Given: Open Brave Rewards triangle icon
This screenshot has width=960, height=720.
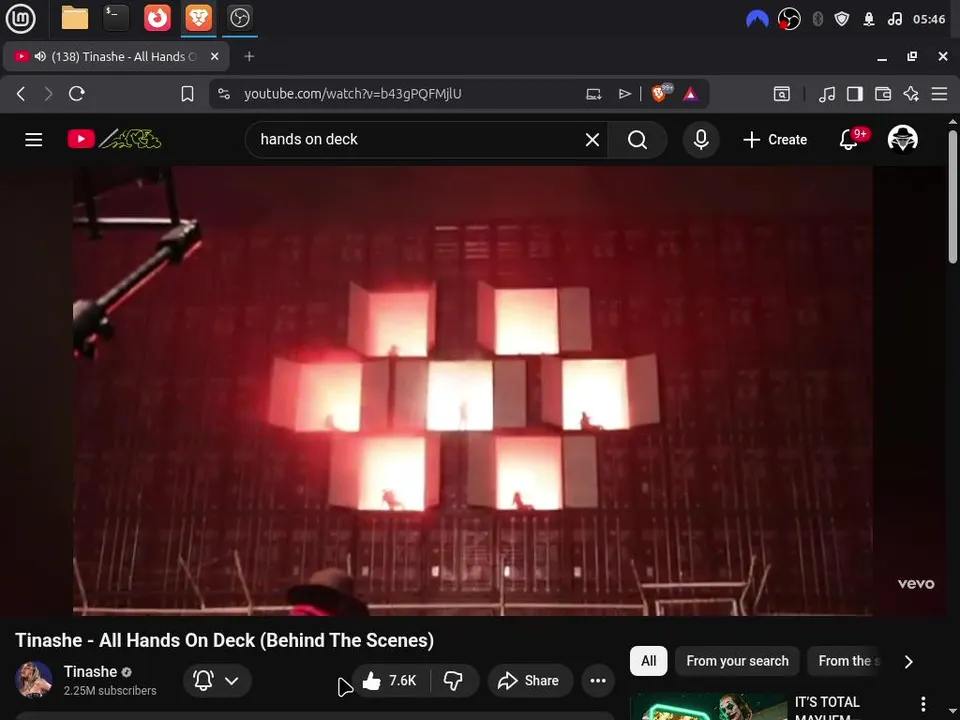Looking at the screenshot, I should tap(691, 94).
